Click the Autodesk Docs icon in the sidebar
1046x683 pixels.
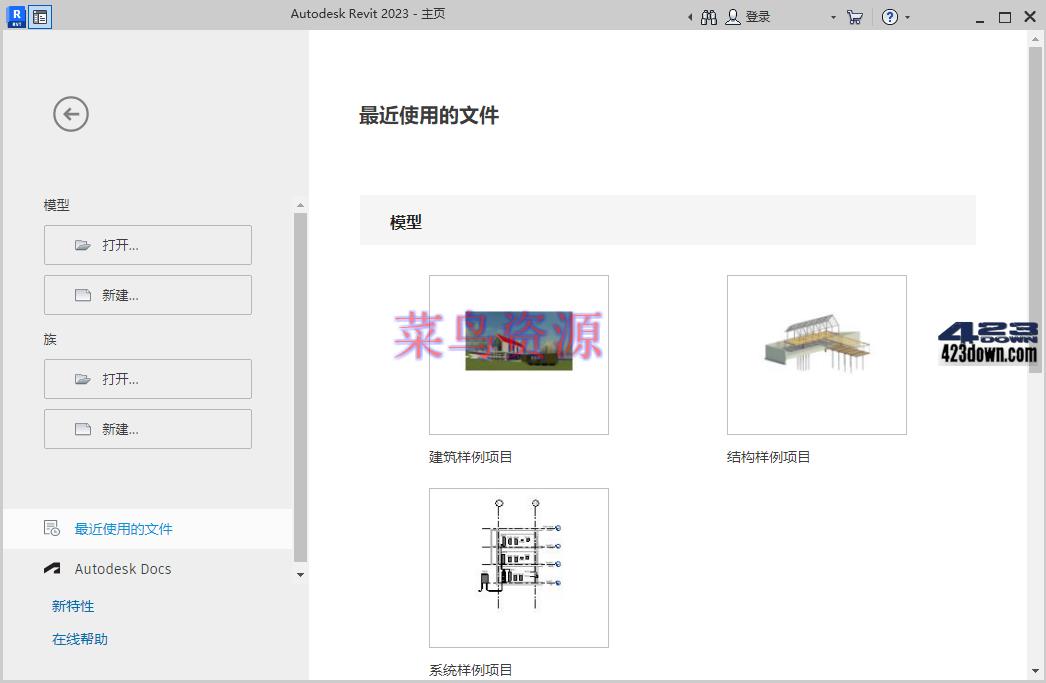(x=52, y=568)
